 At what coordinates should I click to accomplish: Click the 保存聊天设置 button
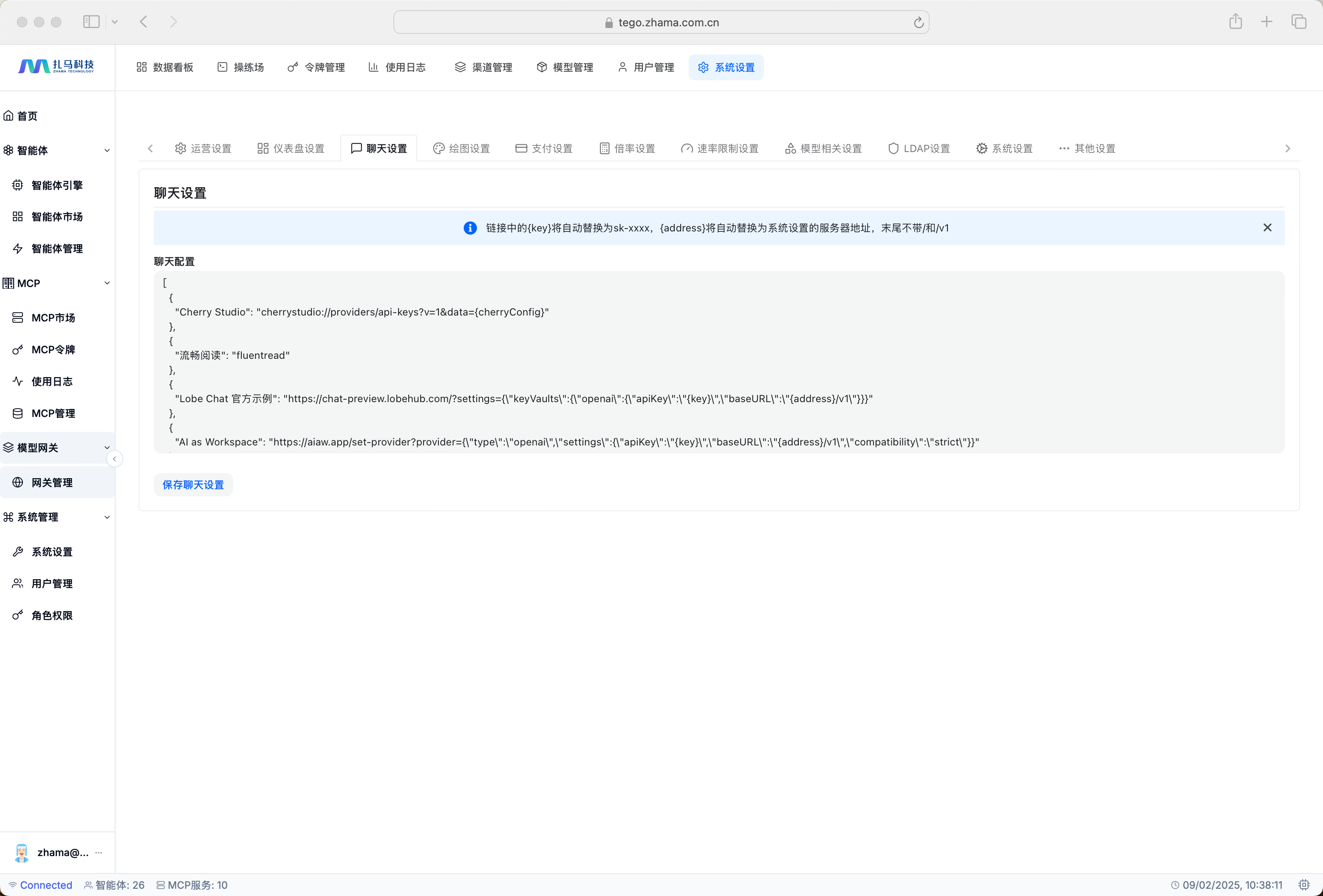click(193, 485)
